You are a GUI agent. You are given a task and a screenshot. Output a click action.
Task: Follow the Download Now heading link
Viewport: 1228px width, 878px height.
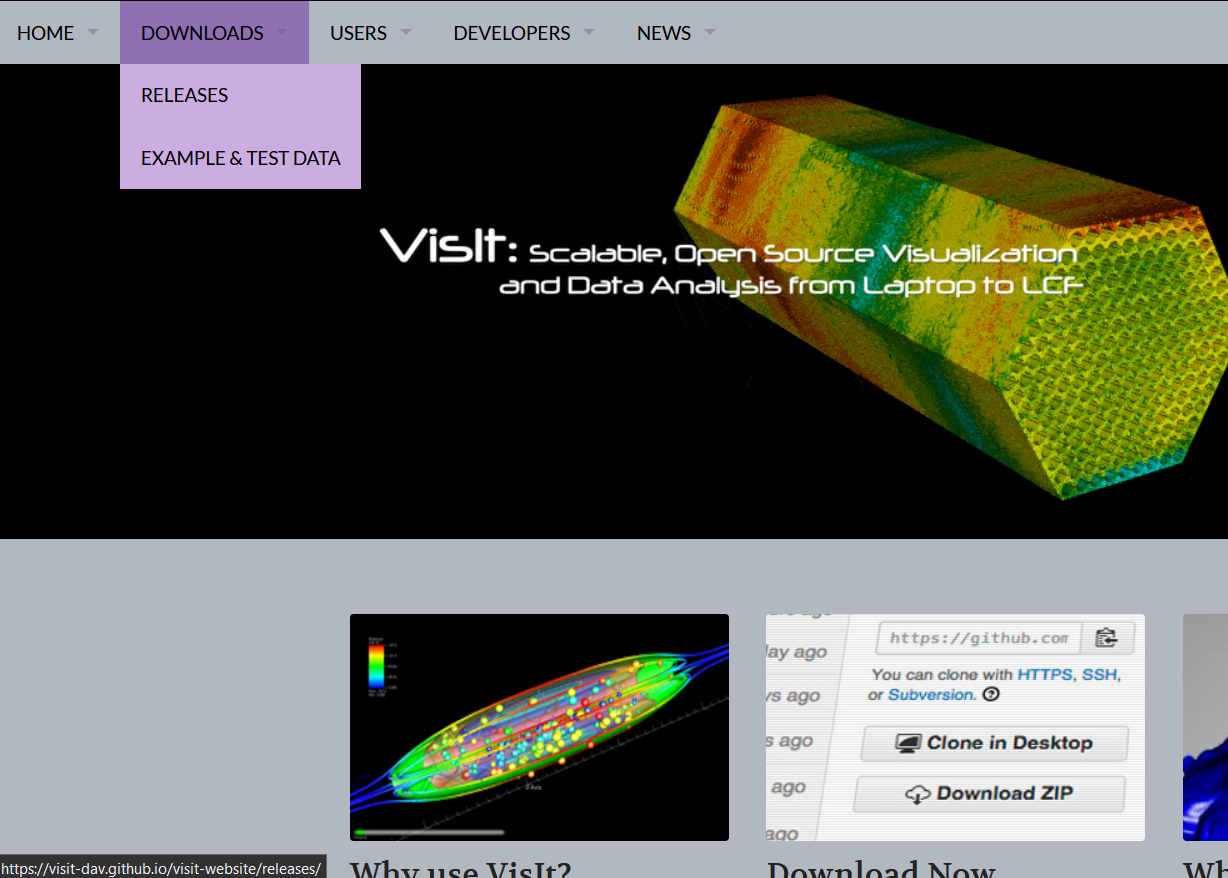click(x=881, y=869)
